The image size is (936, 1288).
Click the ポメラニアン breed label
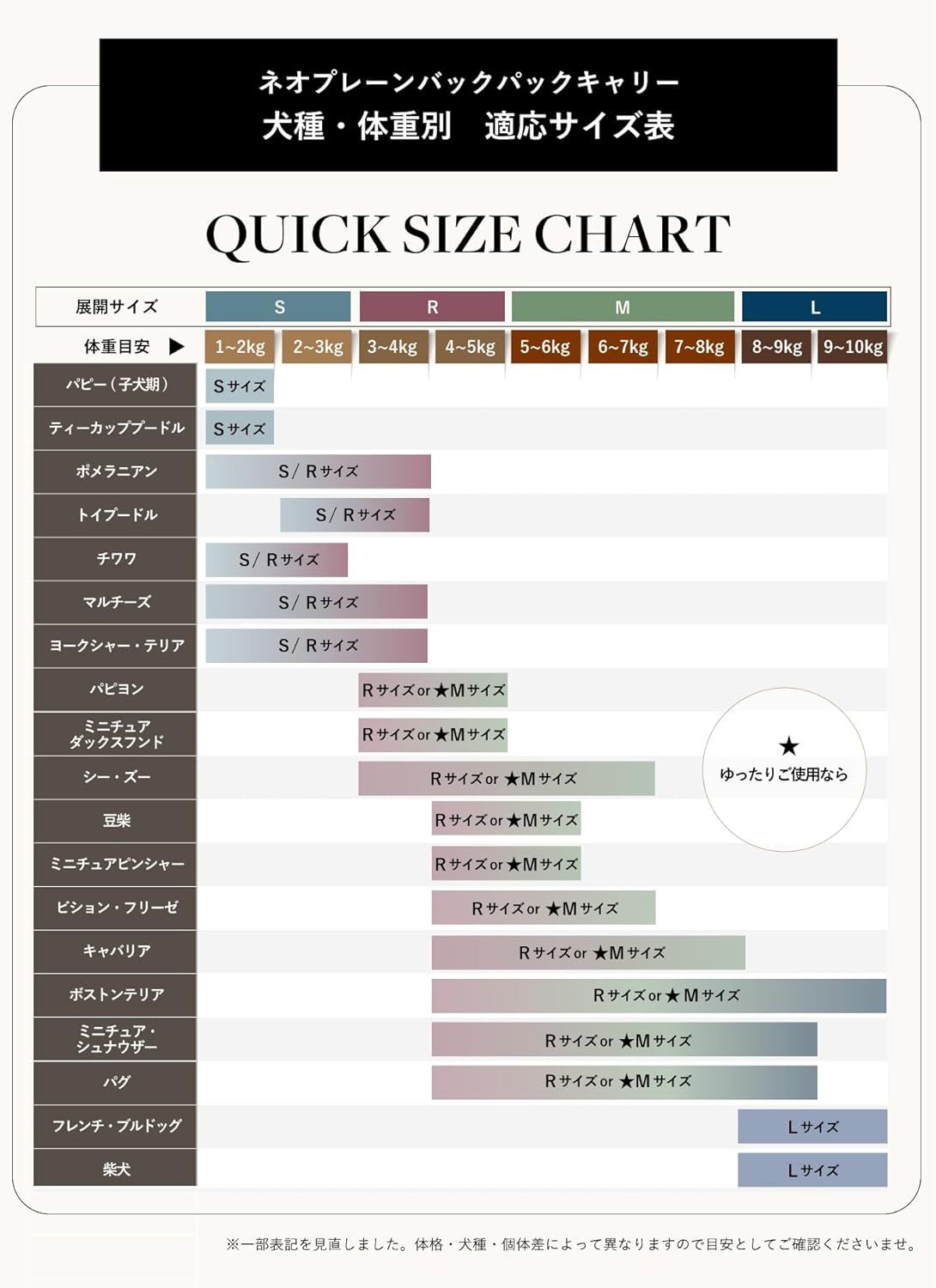coord(115,471)
